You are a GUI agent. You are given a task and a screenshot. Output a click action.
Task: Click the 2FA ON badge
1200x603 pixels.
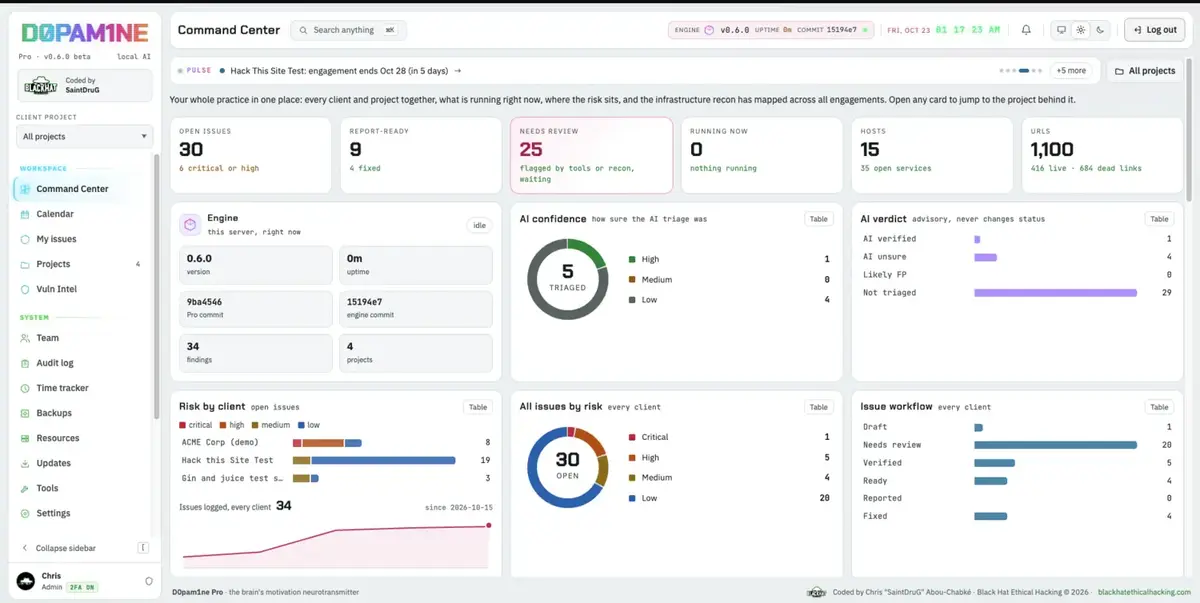tap(82, 587)
